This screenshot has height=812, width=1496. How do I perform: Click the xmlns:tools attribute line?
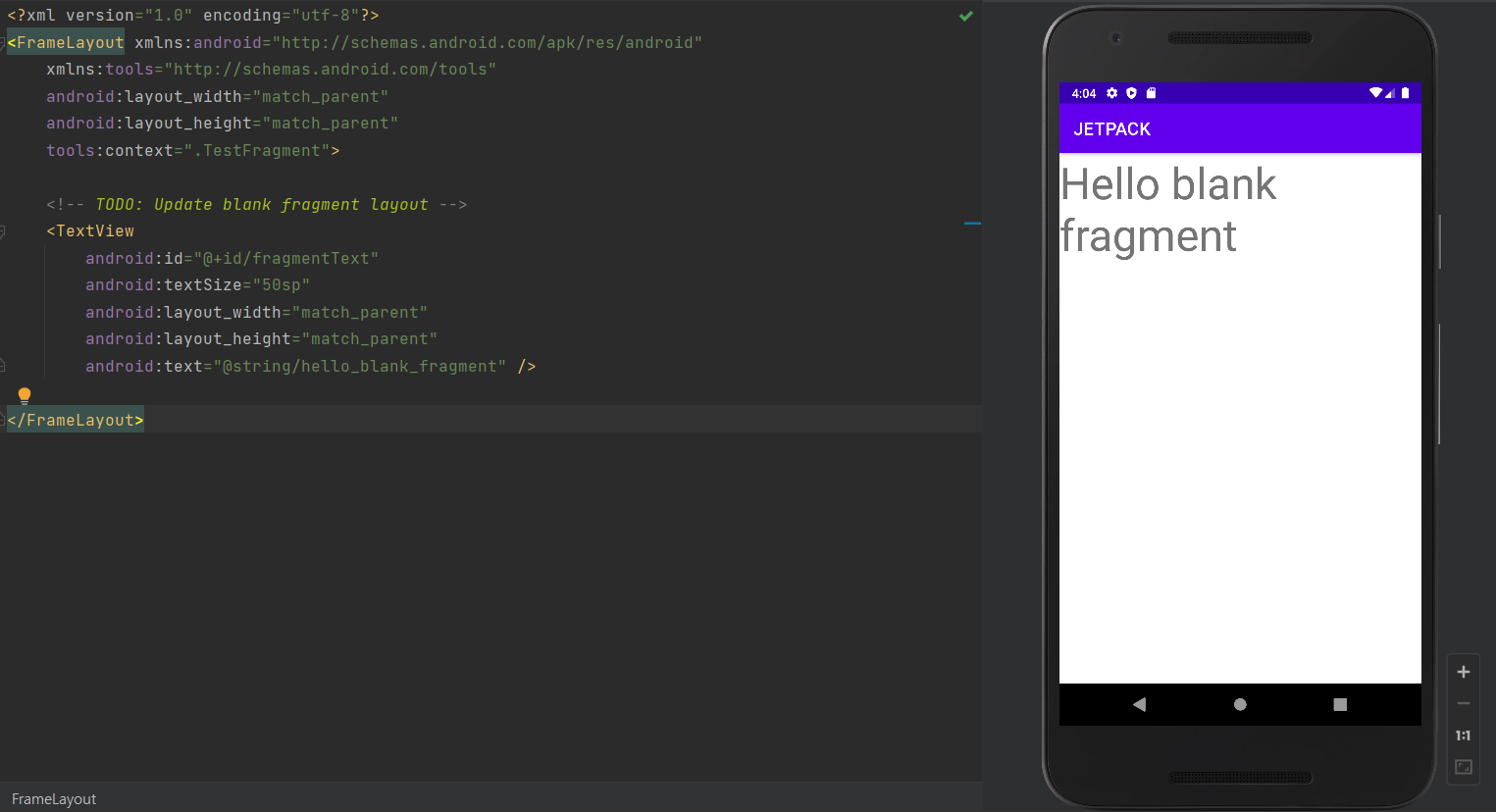point(272,70)
